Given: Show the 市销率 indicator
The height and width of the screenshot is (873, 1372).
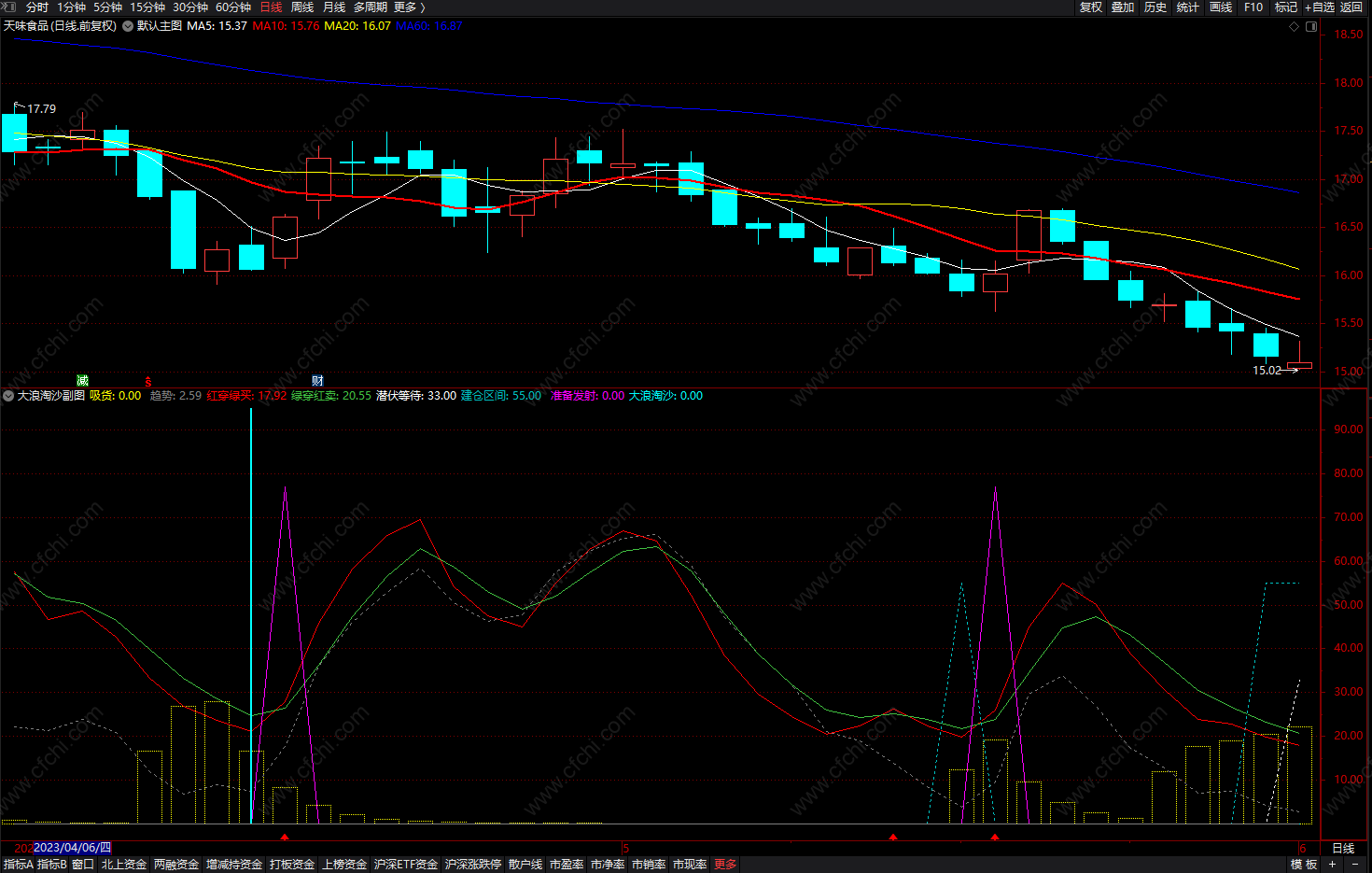Looking at the screenshot, I should coord(649,865).
